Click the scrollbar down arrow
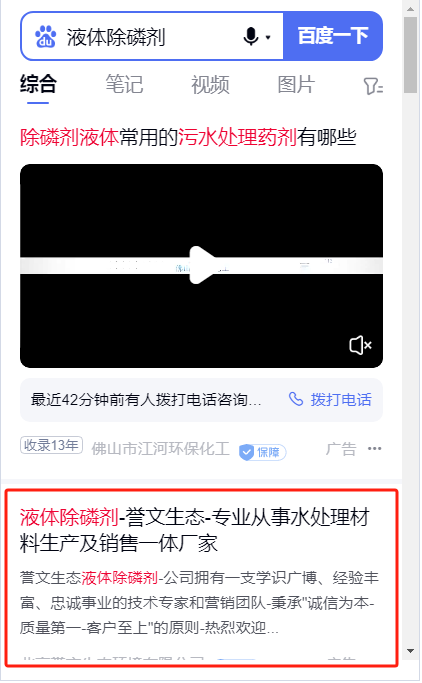 (410, 651)
